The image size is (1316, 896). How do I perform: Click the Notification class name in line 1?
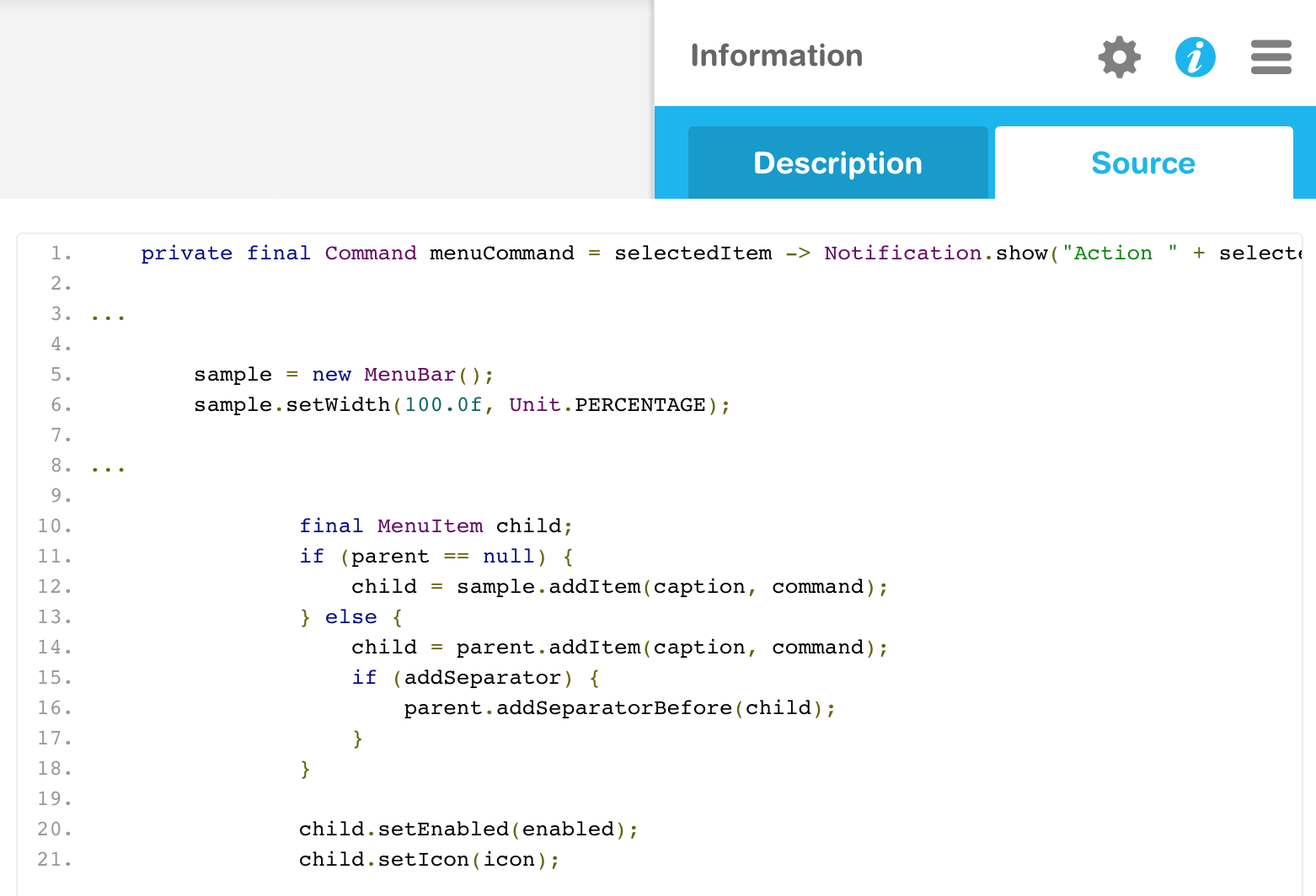(902, 253)
